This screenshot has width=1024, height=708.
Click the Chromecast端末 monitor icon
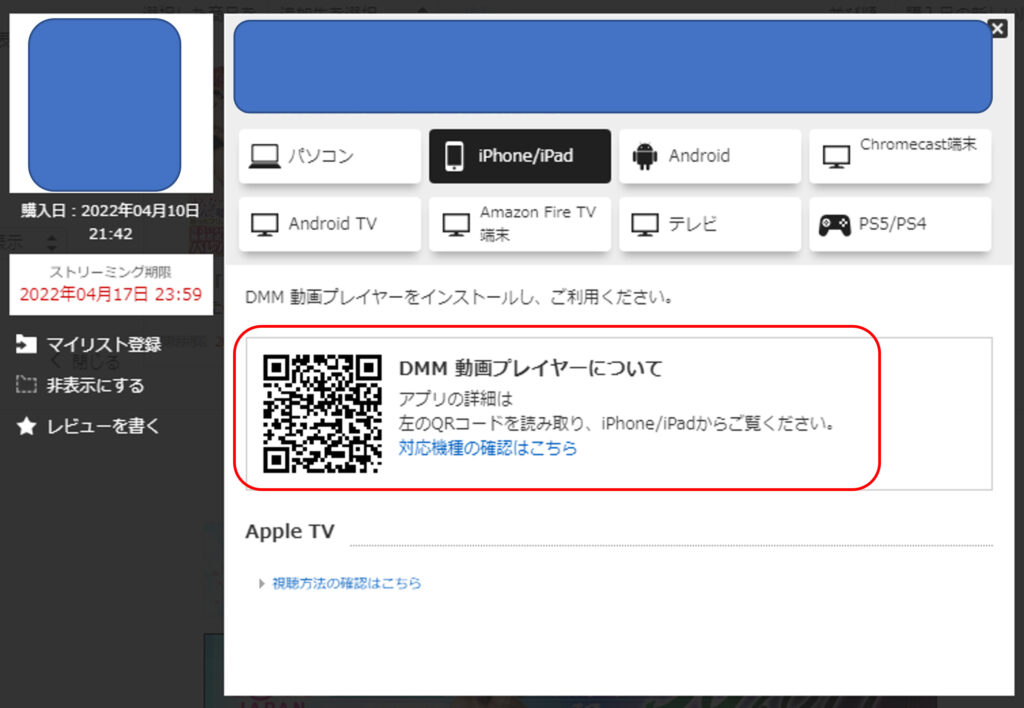pos(834,157)
